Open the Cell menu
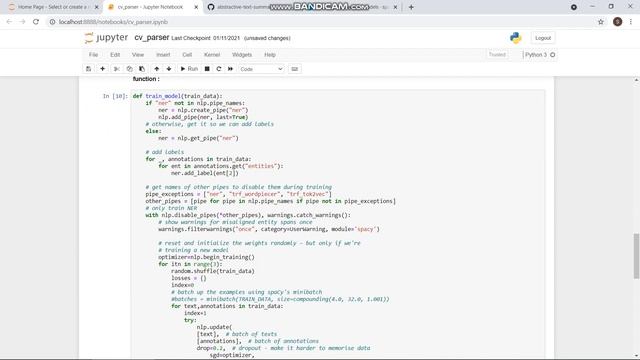The image size is (640, 360). pos(187,55)
